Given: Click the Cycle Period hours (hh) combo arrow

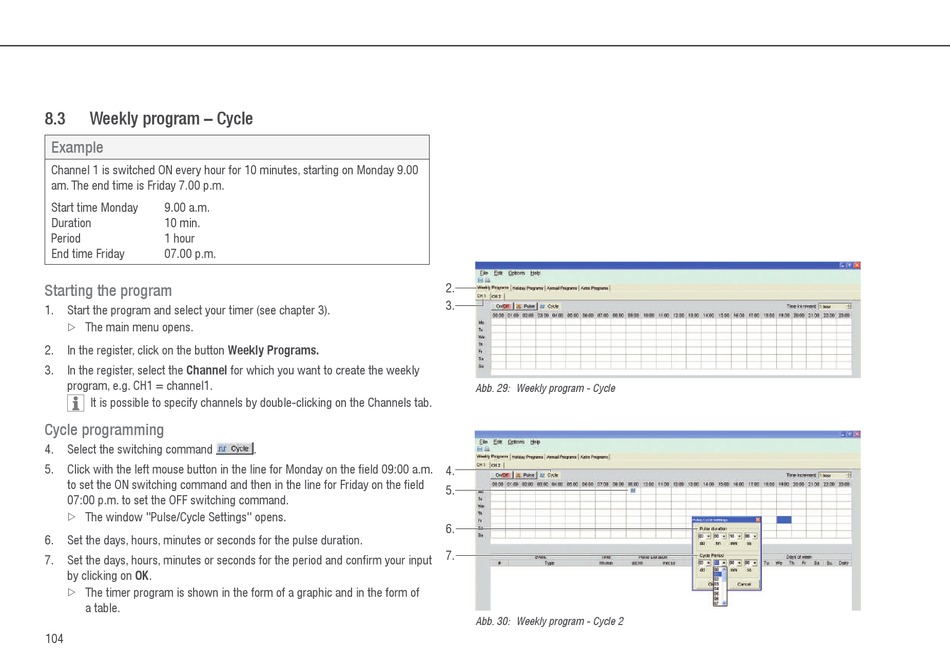Looking at the screenshot, I should click(724, 563).
